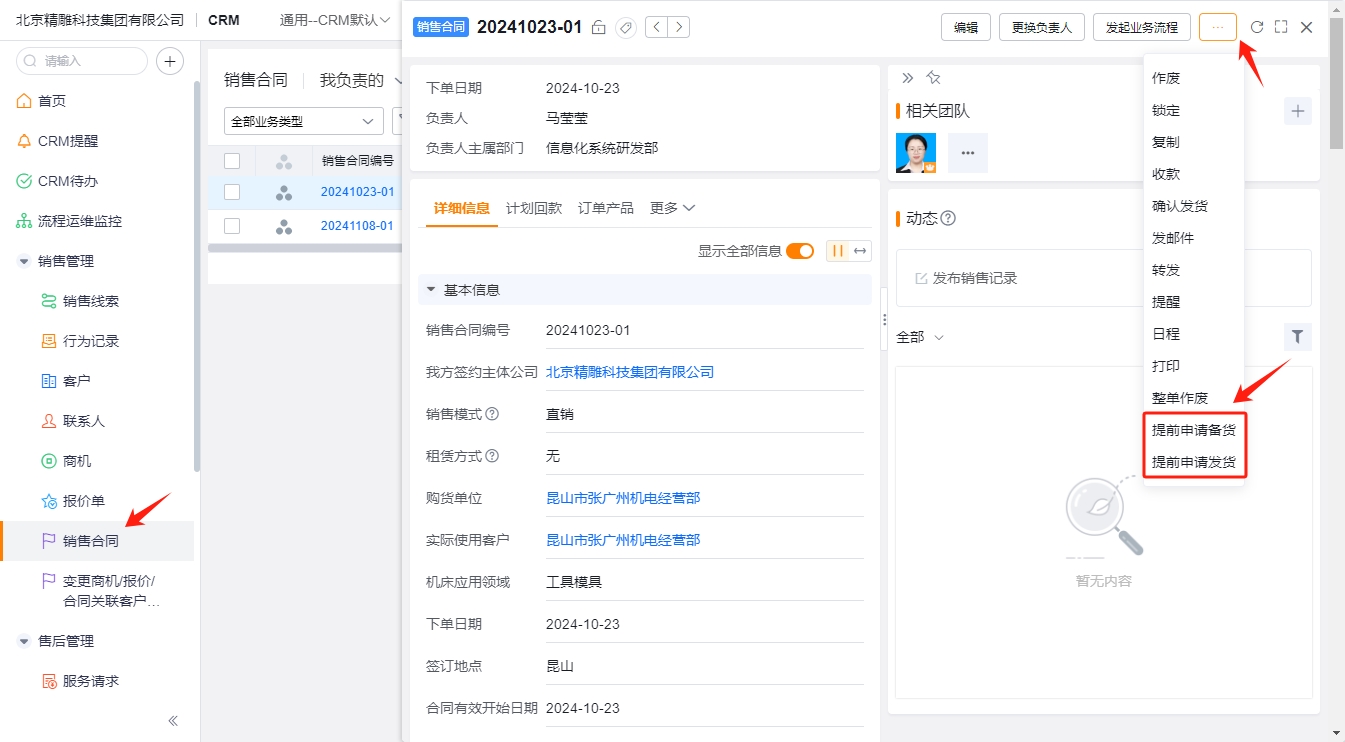Open 全部 filter dropdown in 动态

pyautogui.click(x=920, y=337)
